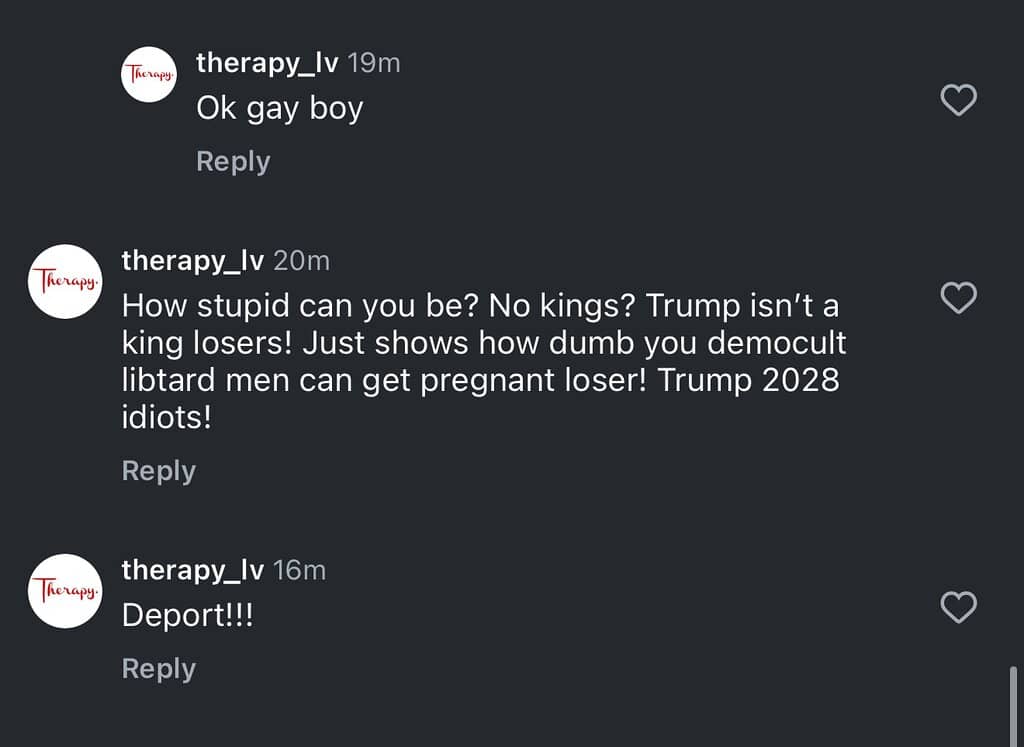1024x747 pixels.
Task: Reply to the "Deport!!!" comment
Action: (158, 668)
